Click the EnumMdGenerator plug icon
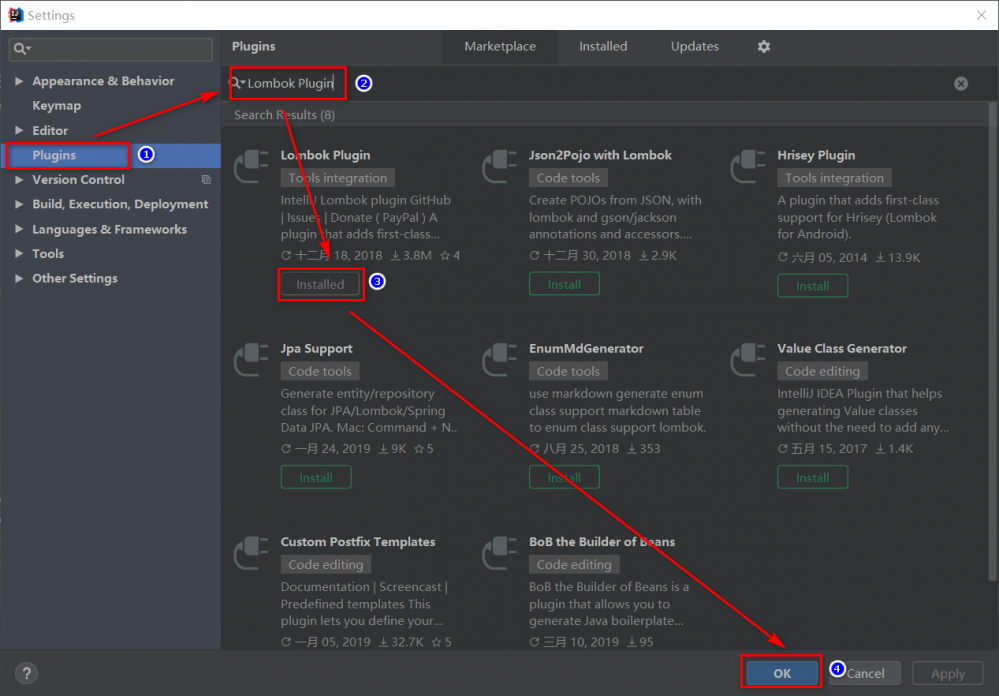The height and width of the screenshot is (696, 999). [500, 359]
